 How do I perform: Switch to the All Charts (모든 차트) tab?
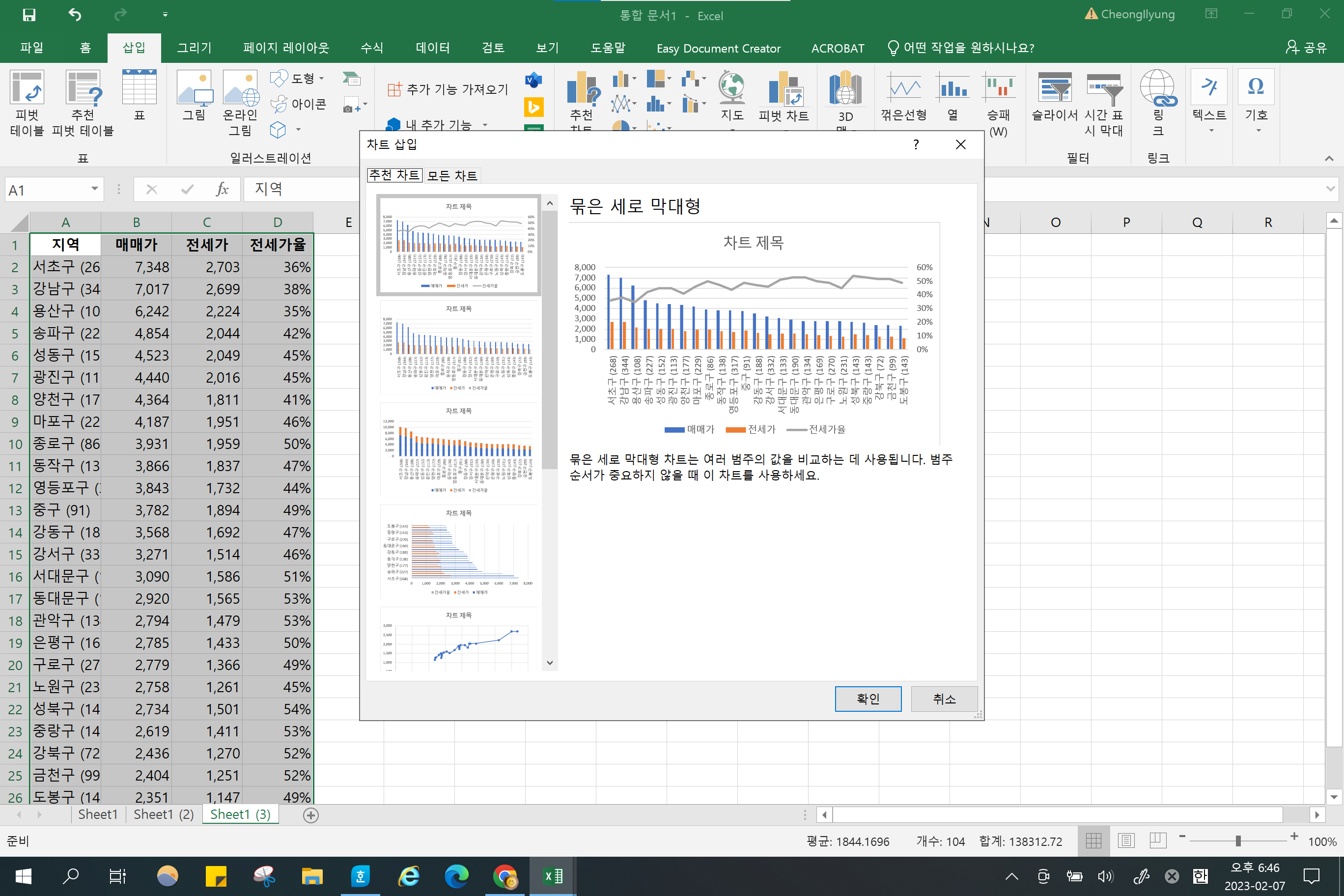point(452,175)
